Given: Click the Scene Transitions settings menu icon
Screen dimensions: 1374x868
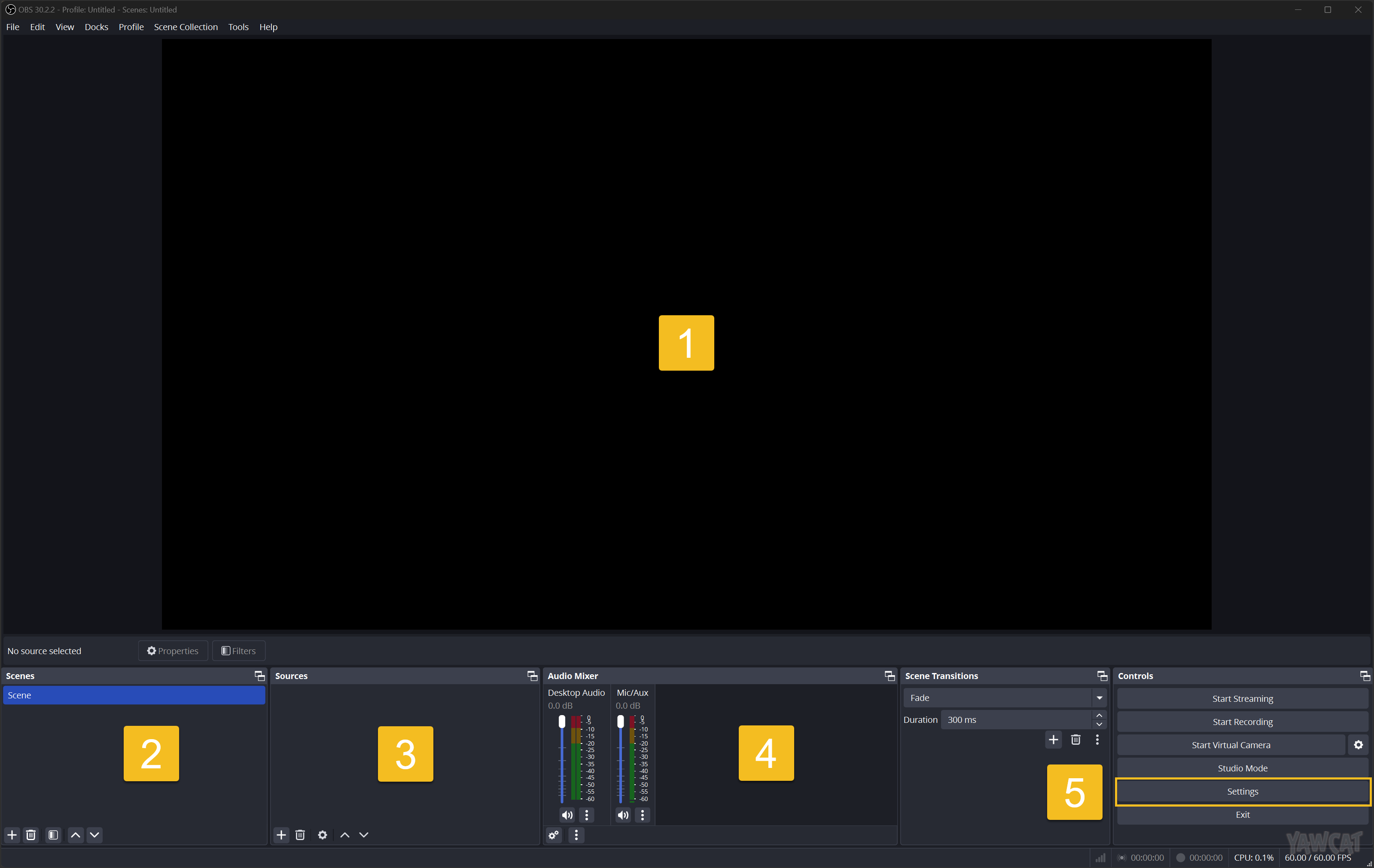Looking at the screenshot, I should tap(1096, 740).
